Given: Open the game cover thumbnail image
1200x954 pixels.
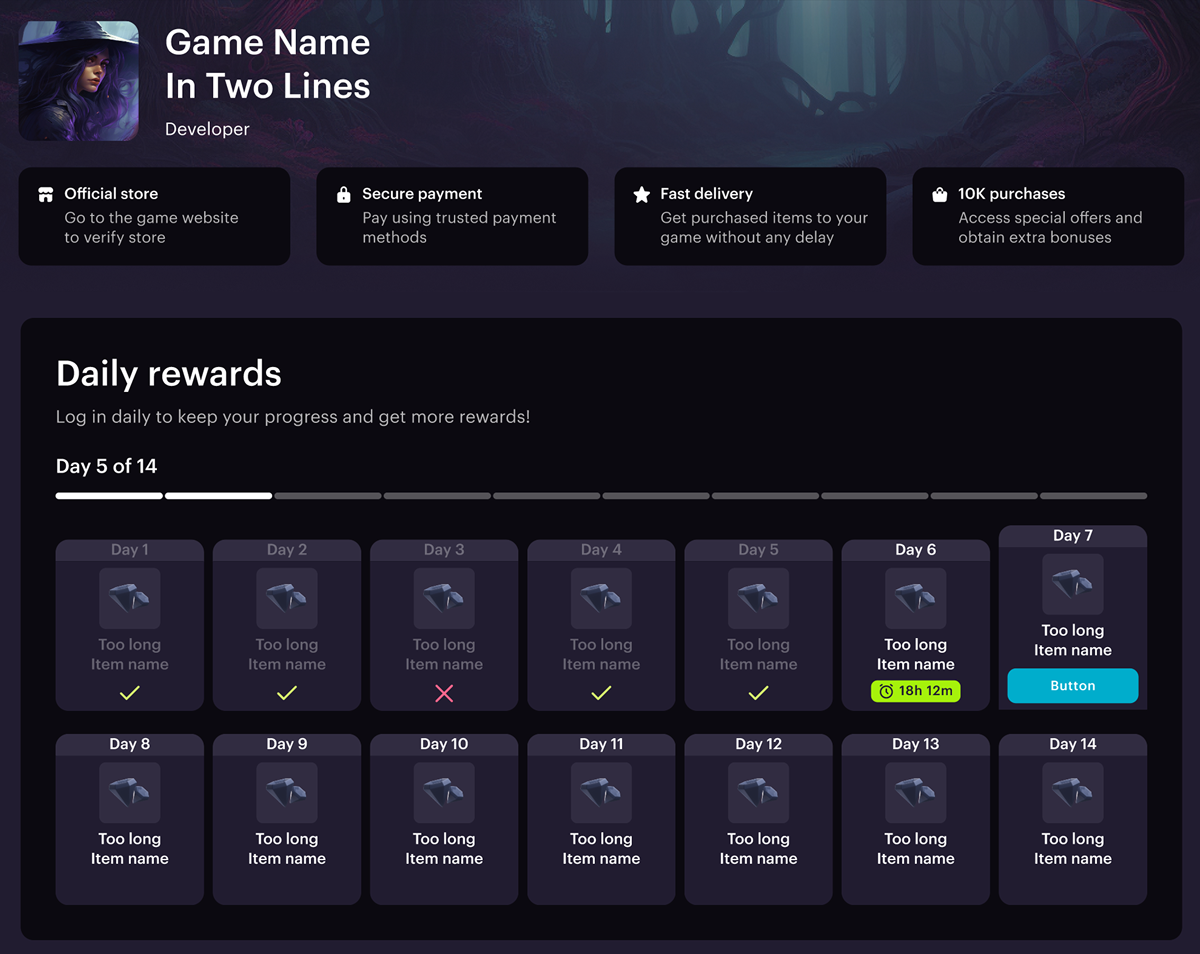Looking at the screenshot, I should [x=79, y=81].
